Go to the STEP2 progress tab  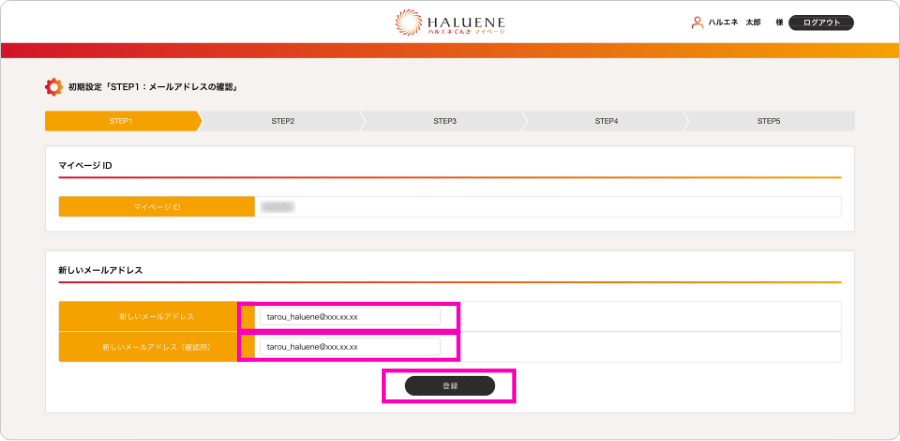[282, 121]
